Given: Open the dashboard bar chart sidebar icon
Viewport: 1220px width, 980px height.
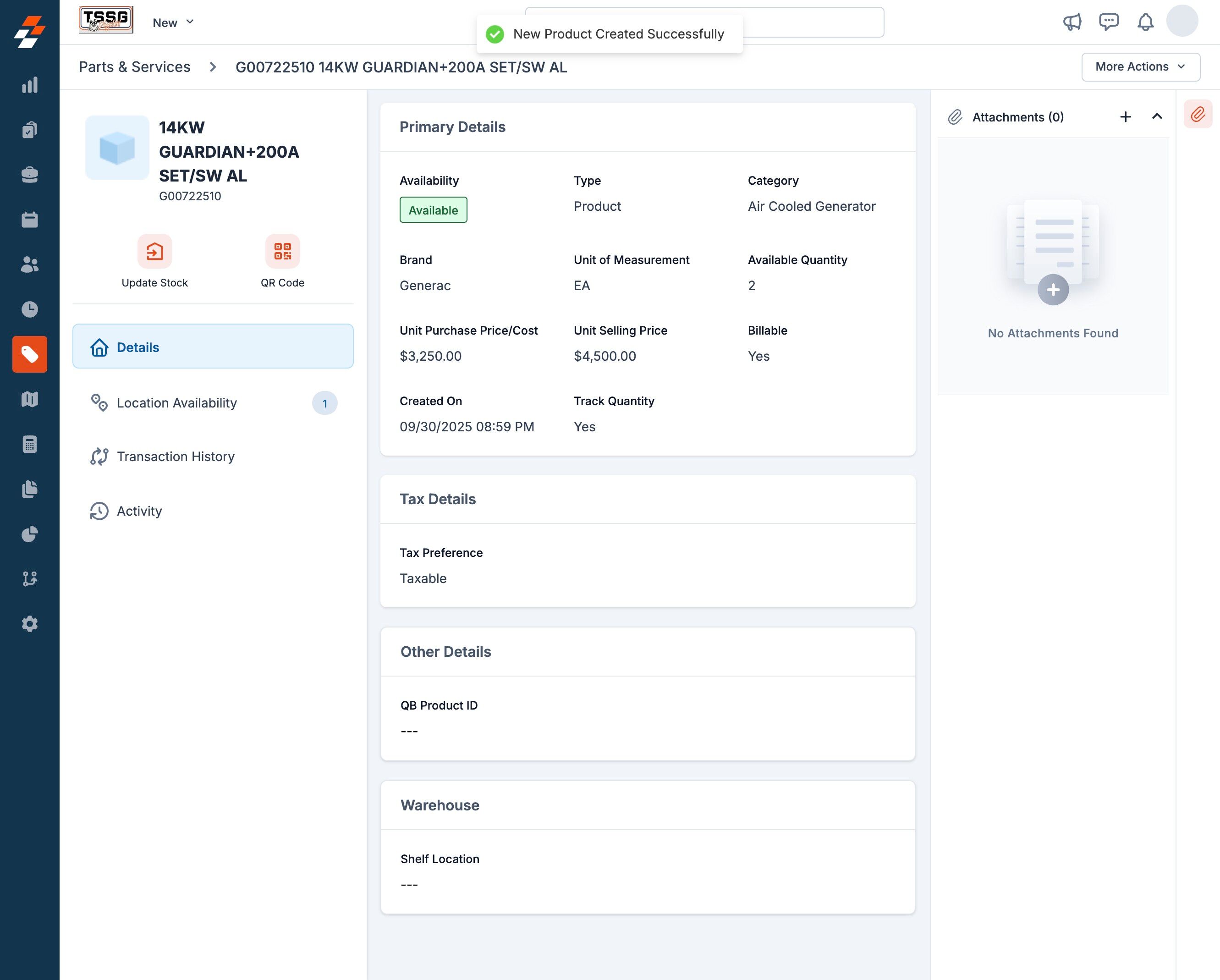Looking at the screenshot, I should (x=29, y=85).
